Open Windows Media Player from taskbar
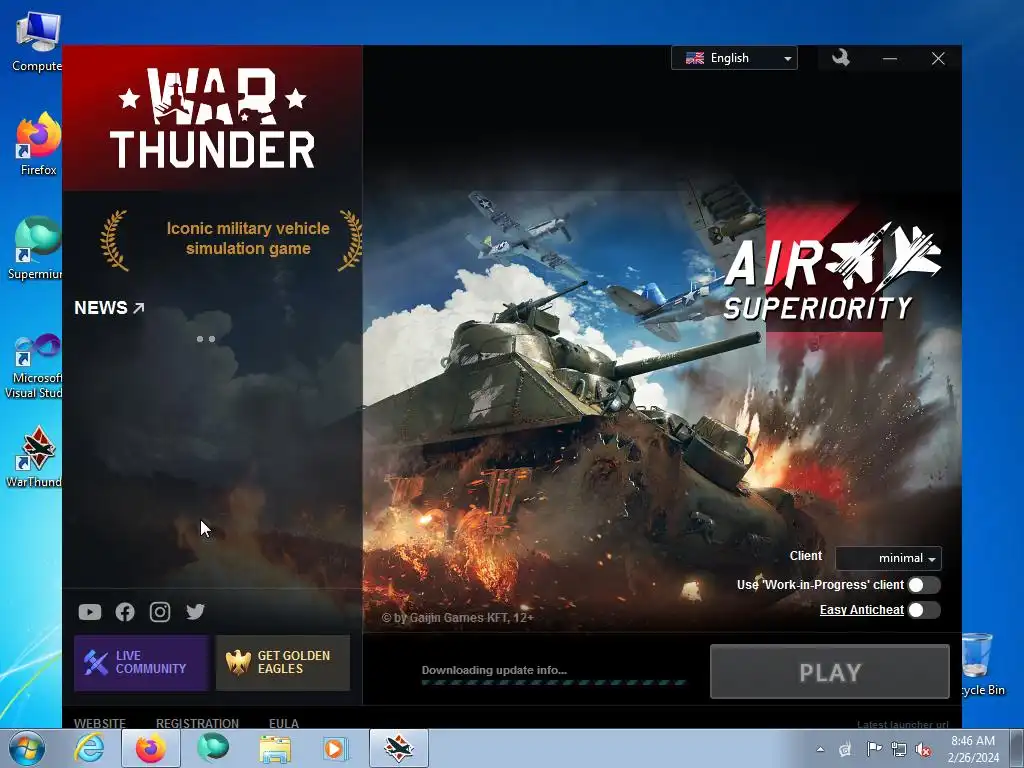This screenshot has width=1024, height=768. pyautogui.click(x=337, y=748)
